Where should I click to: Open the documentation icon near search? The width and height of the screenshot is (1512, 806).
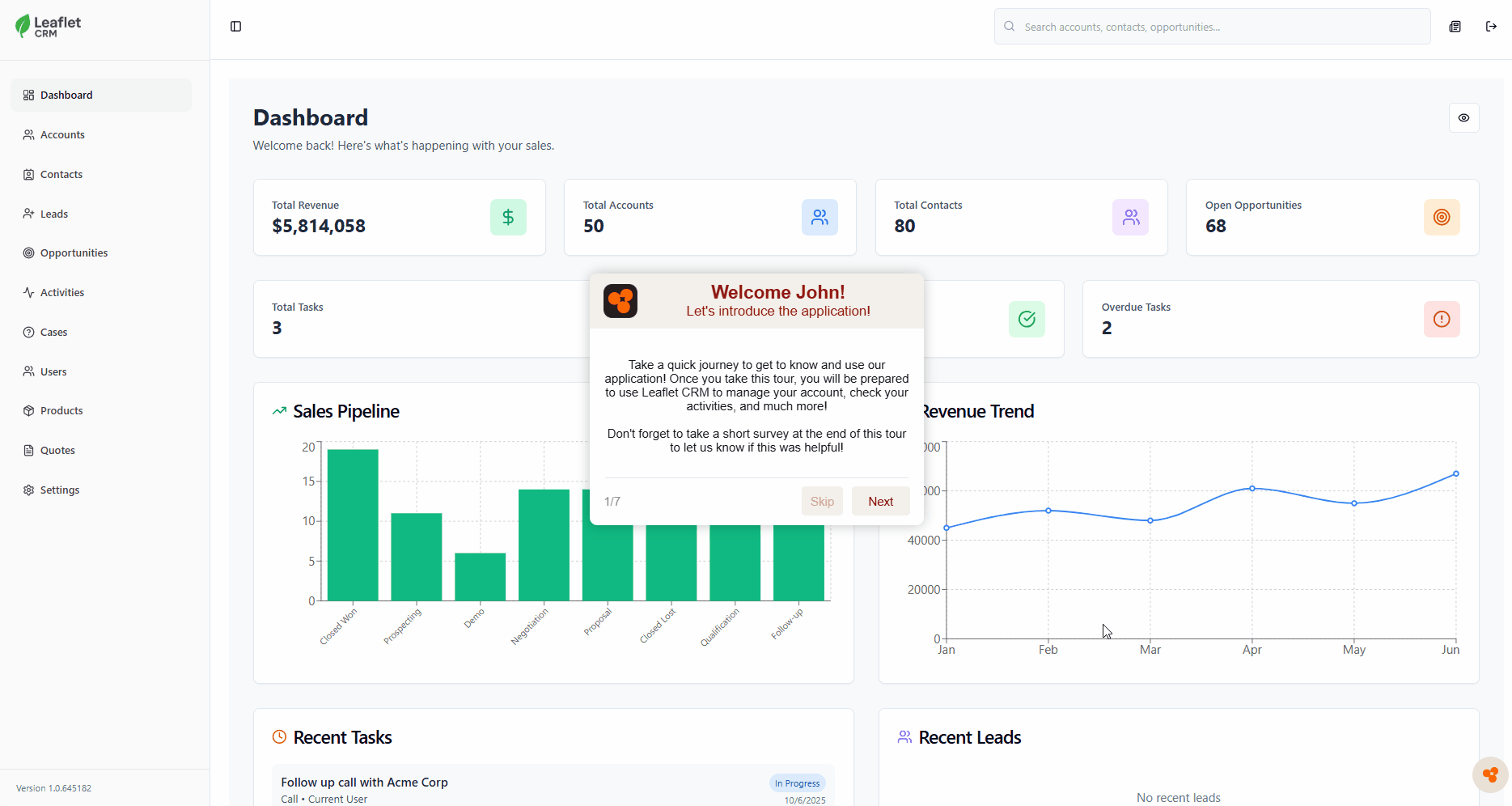coord(1455,27)
